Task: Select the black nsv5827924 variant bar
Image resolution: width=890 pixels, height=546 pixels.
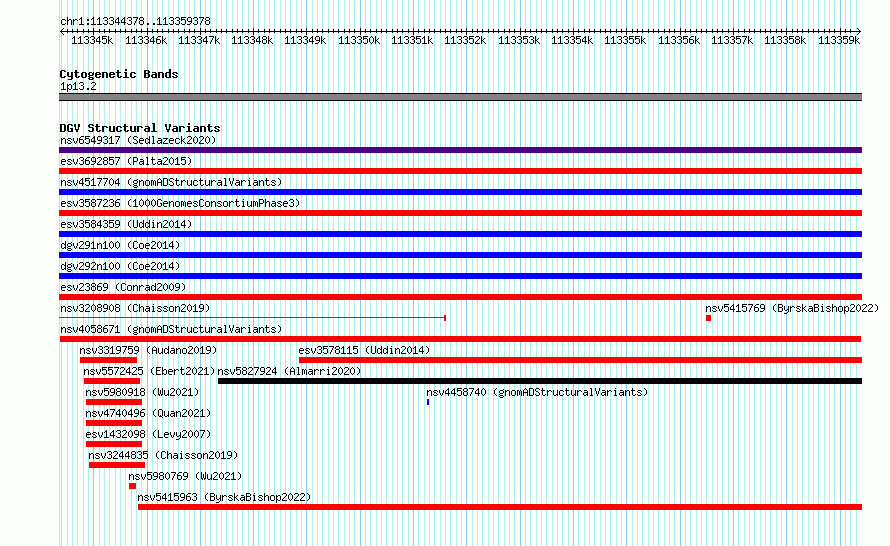Action: coord(540,381)
